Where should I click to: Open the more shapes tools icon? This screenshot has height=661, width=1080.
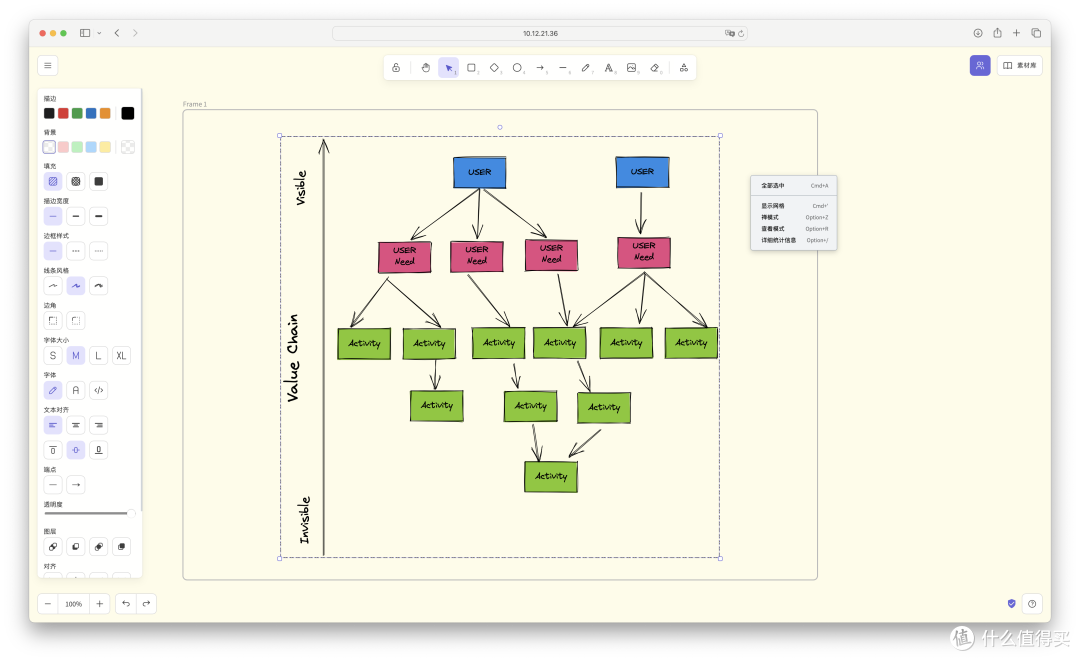click(x=684, y=67)
